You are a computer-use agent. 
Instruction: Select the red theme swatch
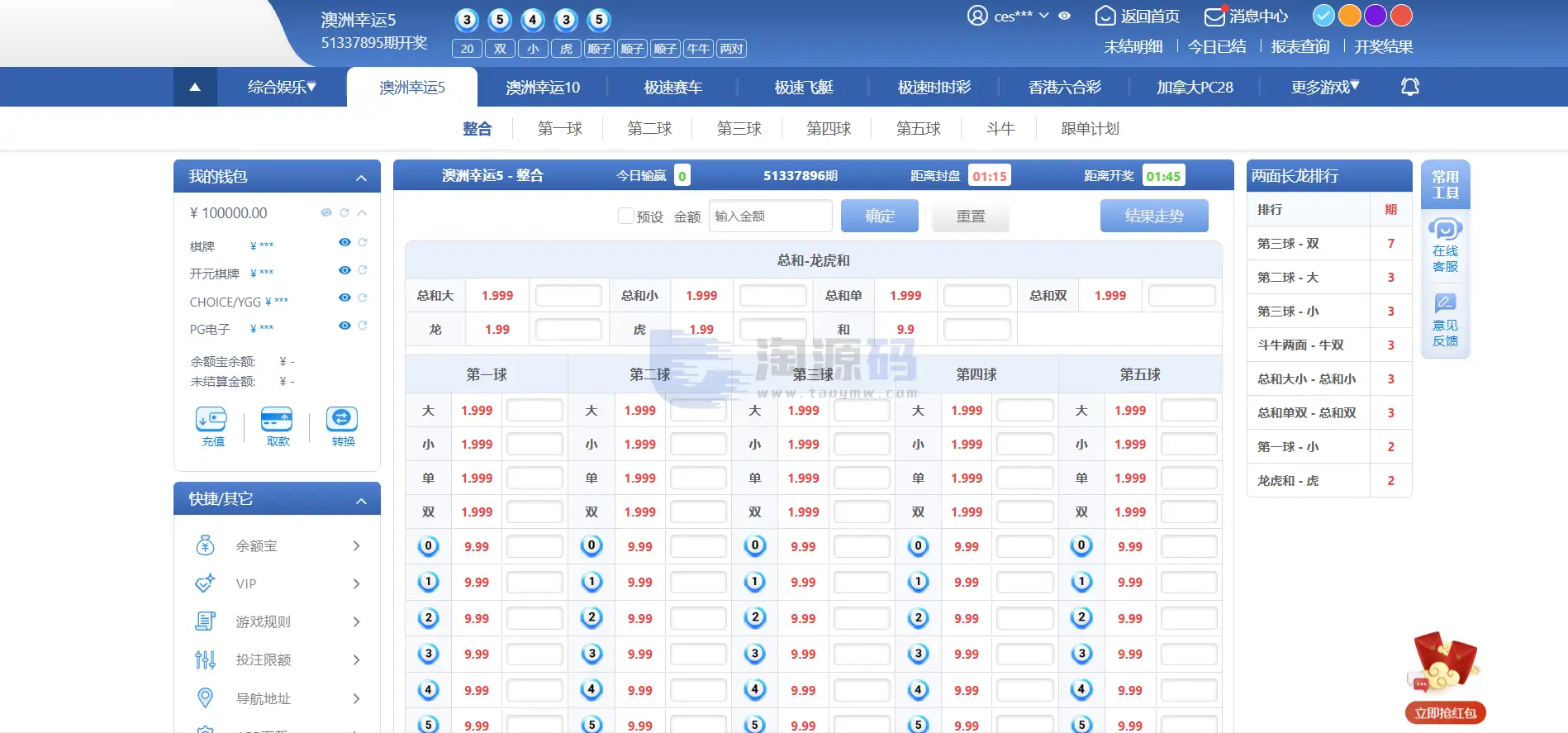[x=1401, y=16]
